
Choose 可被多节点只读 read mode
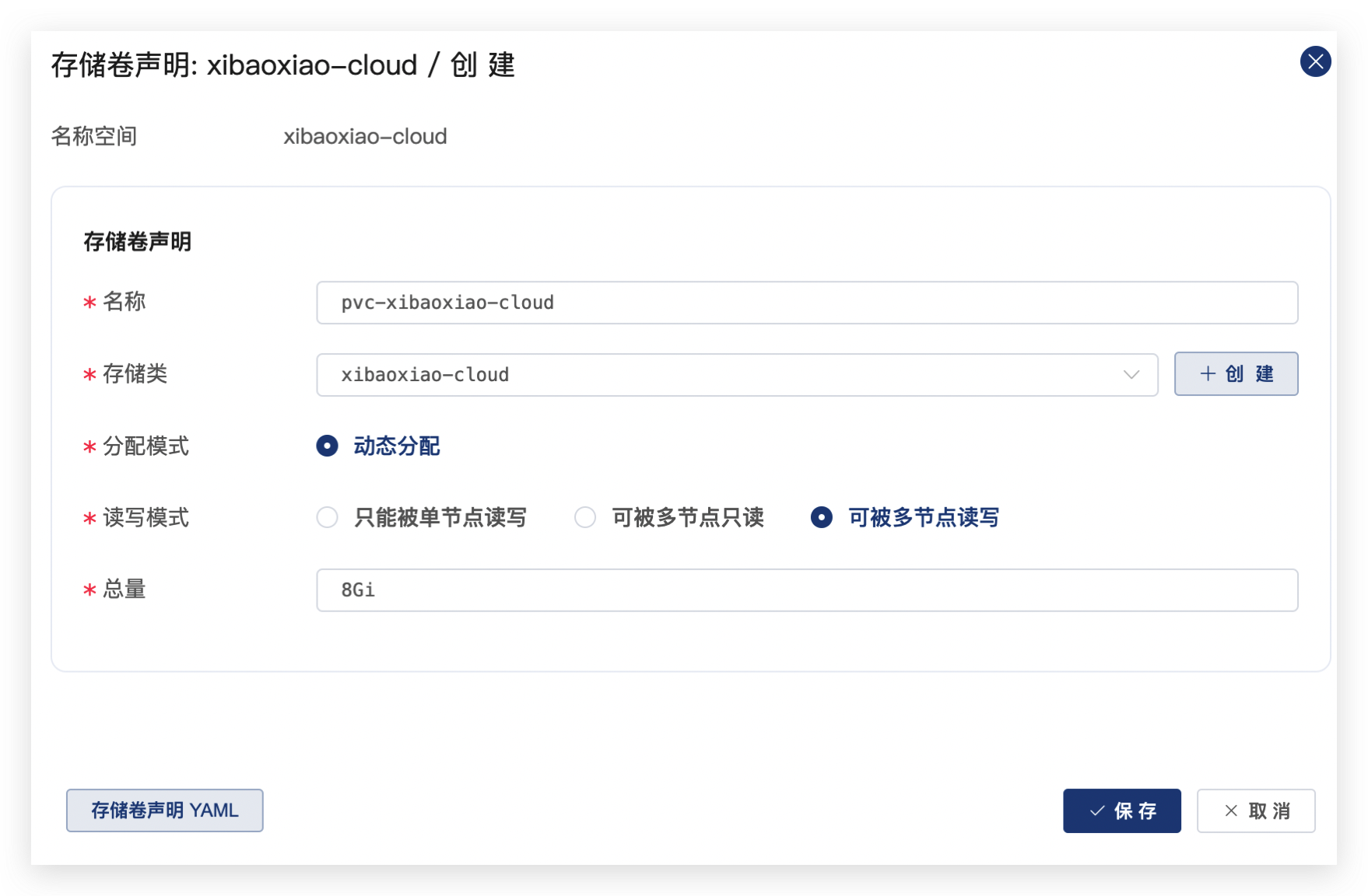point(585,517)
